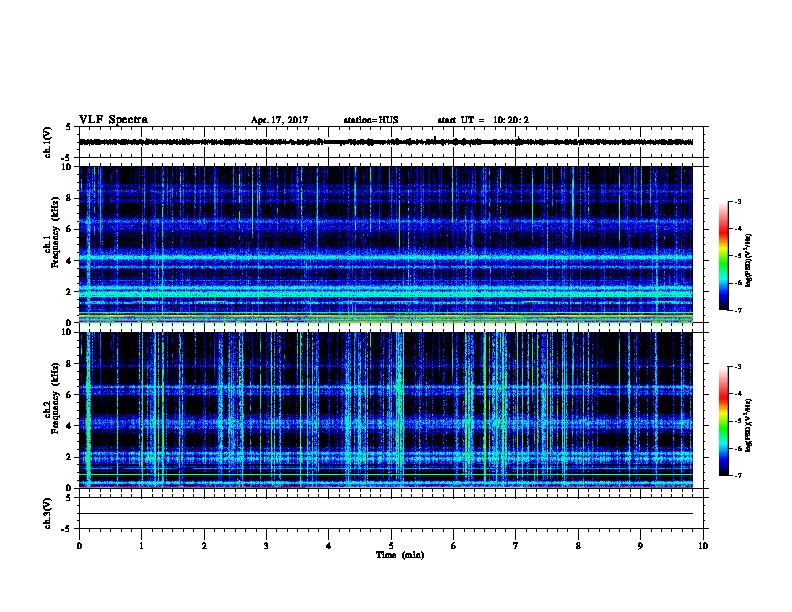Click the time axis tick label "10"
Viewport: 792px width, 612px height.
pos(703,545)
